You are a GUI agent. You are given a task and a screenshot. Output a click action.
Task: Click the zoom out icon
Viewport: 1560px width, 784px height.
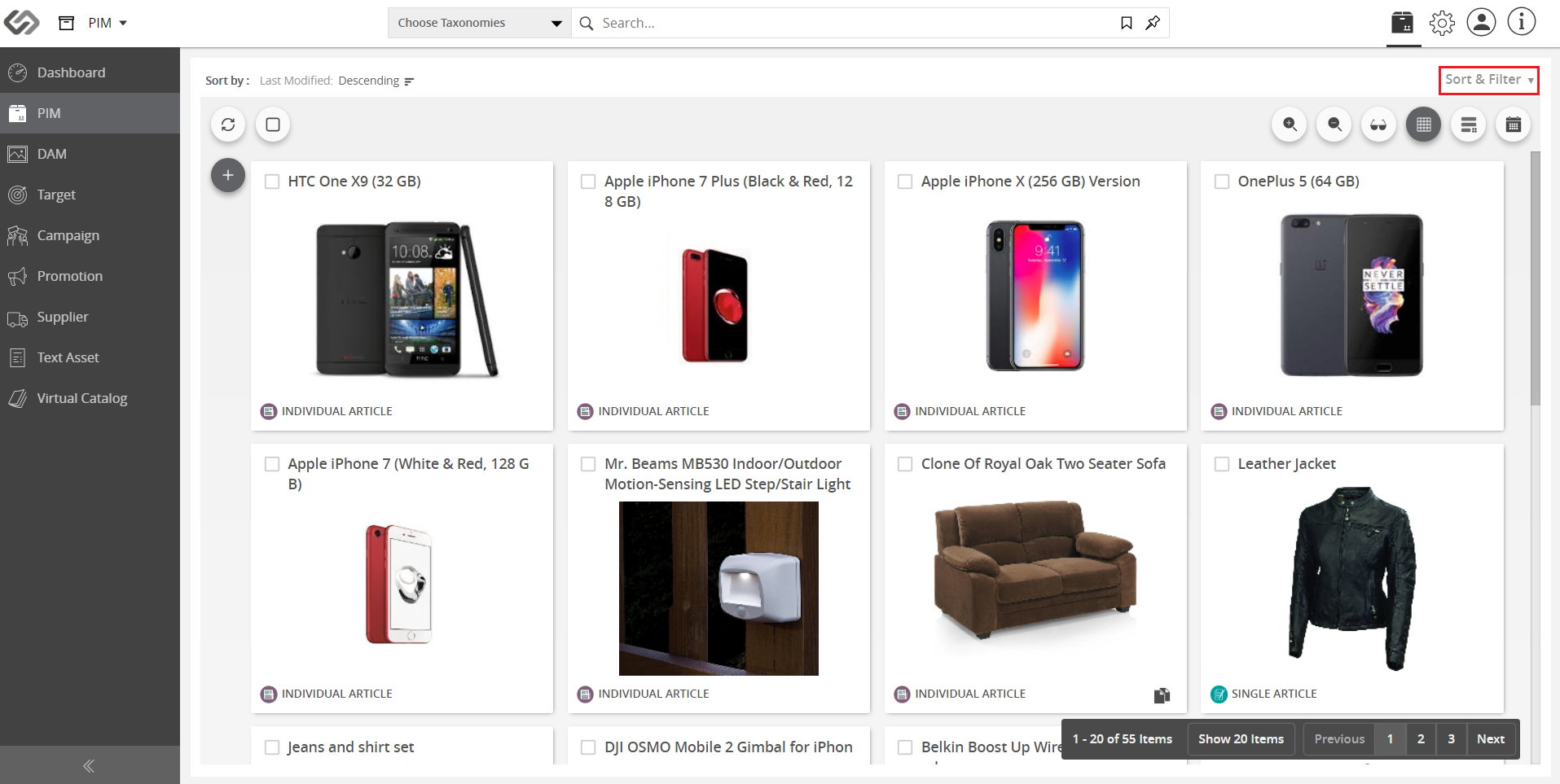click(x=1334, y=125)
